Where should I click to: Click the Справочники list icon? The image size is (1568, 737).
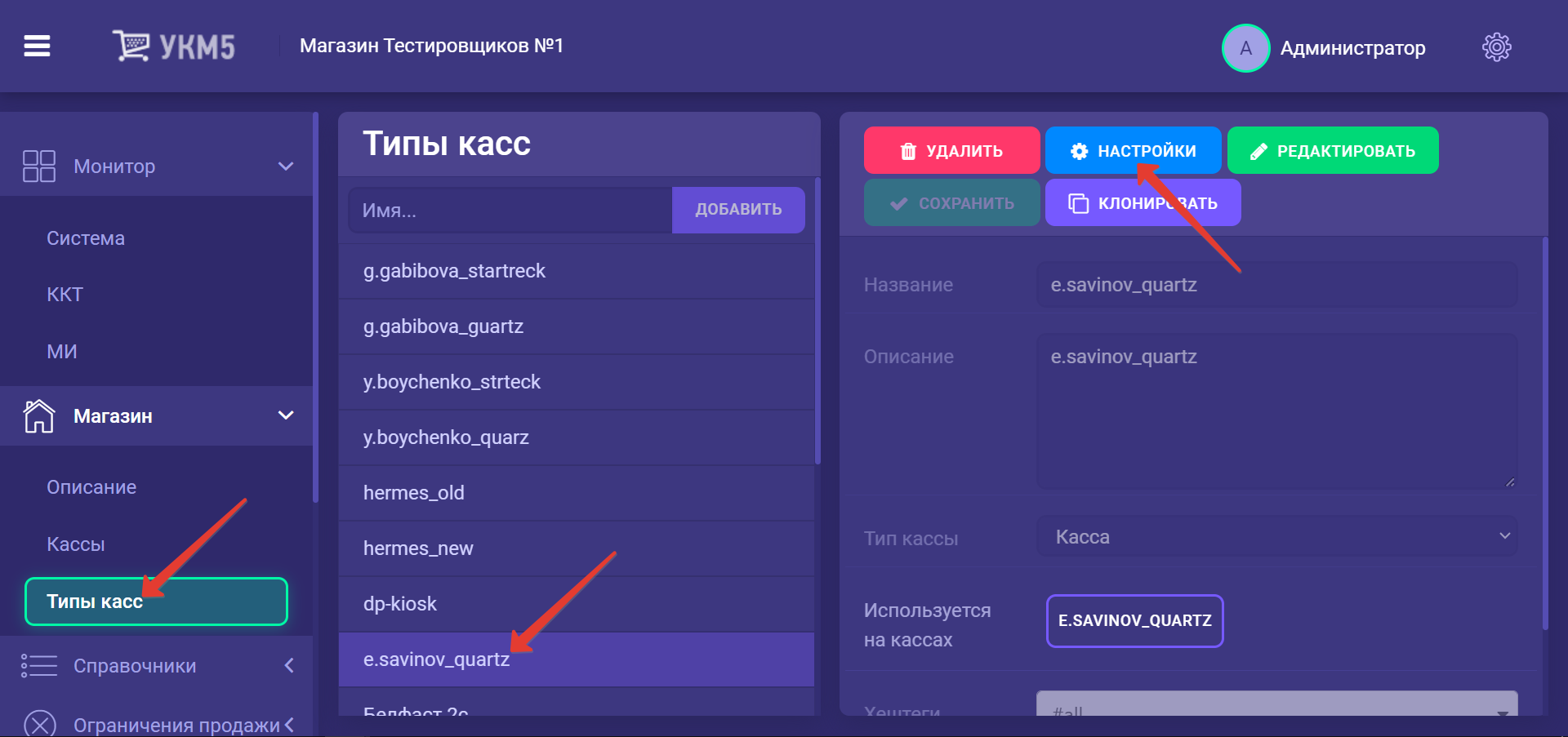tap(39, 666)
